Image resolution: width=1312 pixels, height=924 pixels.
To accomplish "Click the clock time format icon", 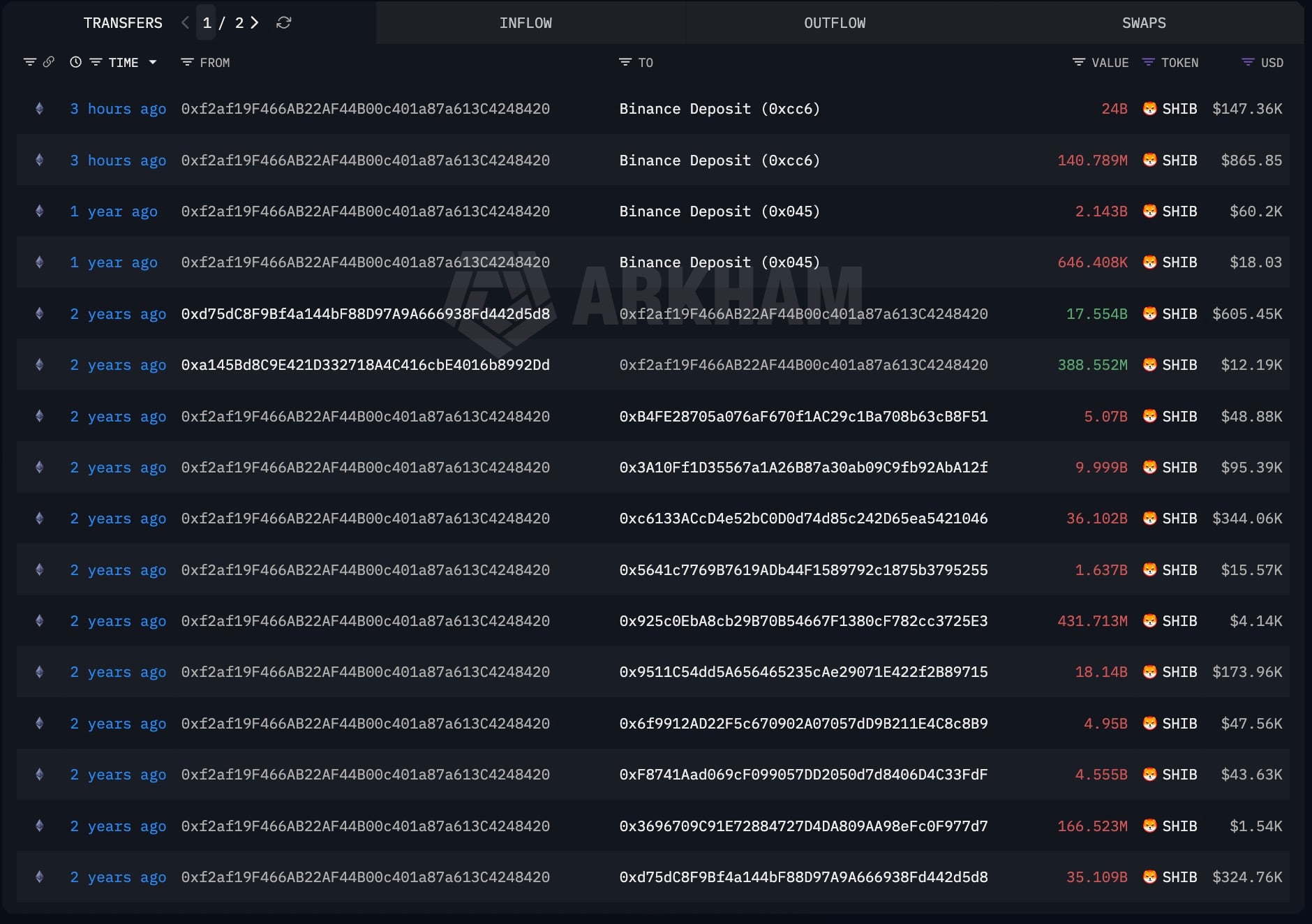I will click(76, 62).
